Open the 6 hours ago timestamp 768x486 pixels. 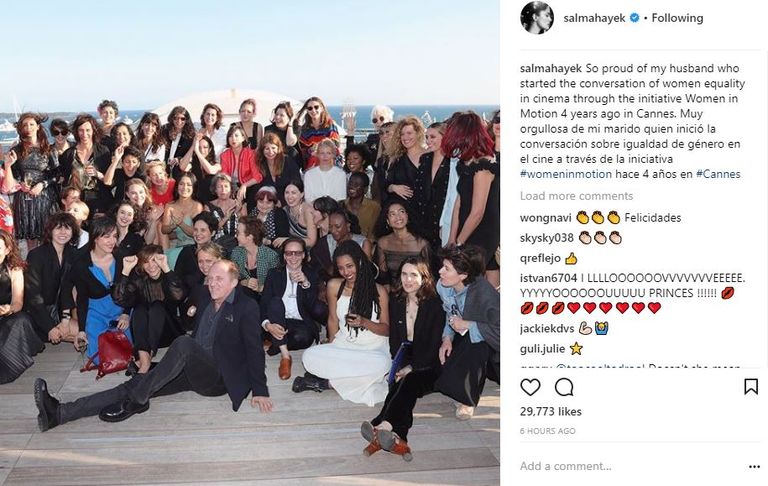[548, 431]
